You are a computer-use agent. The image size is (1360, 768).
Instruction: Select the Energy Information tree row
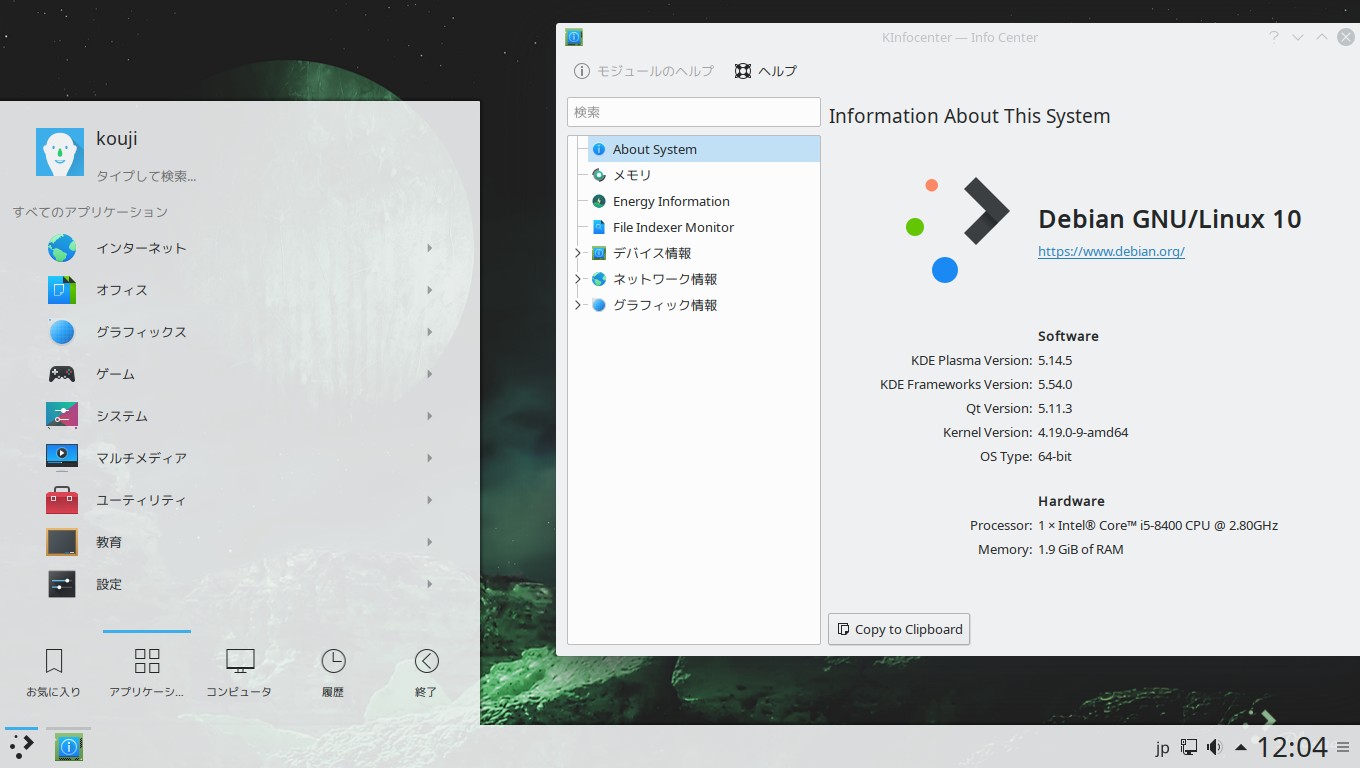[x=704, y=201]
